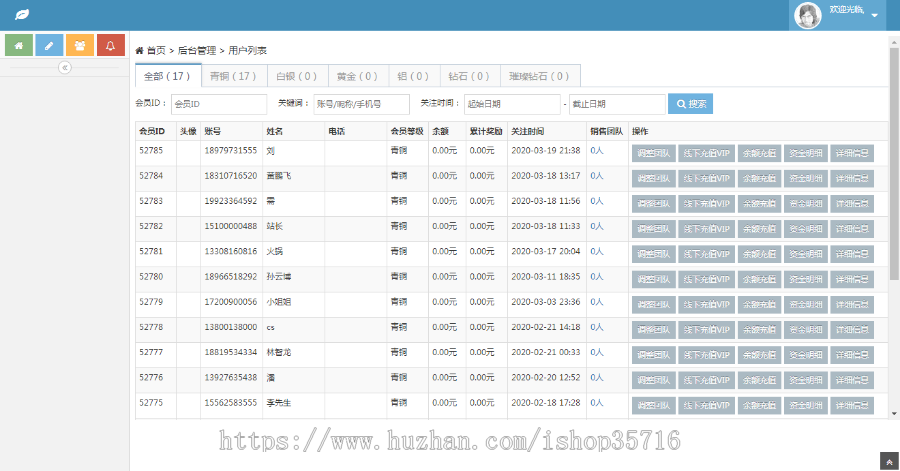
Task: Select the 白银 (0) tab
Action: pyautogui.click(x=296, y=76)
